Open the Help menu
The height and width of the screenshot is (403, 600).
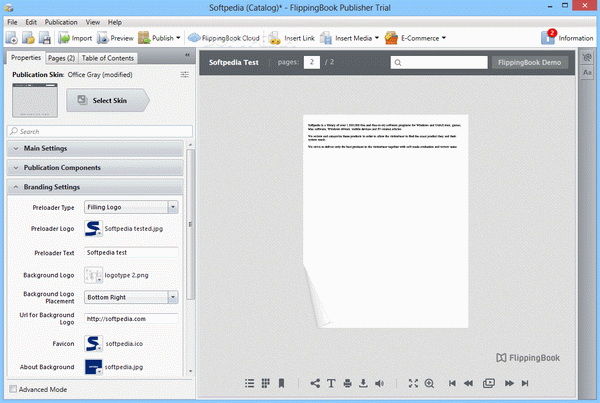(114, 22)
